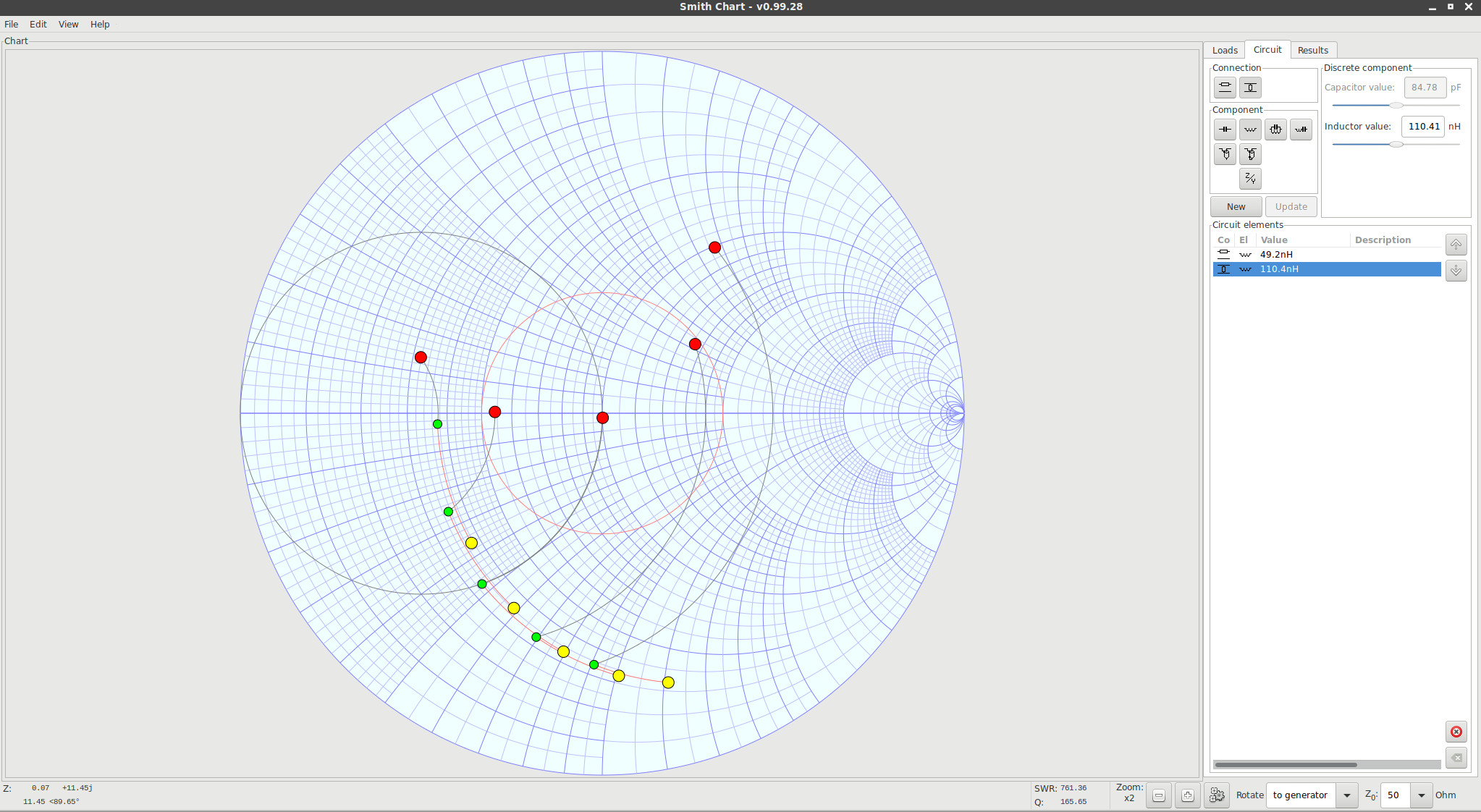The height and width of the screenshot is (812, 1481).
Task: Select the parallel connection button
Action: coord(1250,88)
